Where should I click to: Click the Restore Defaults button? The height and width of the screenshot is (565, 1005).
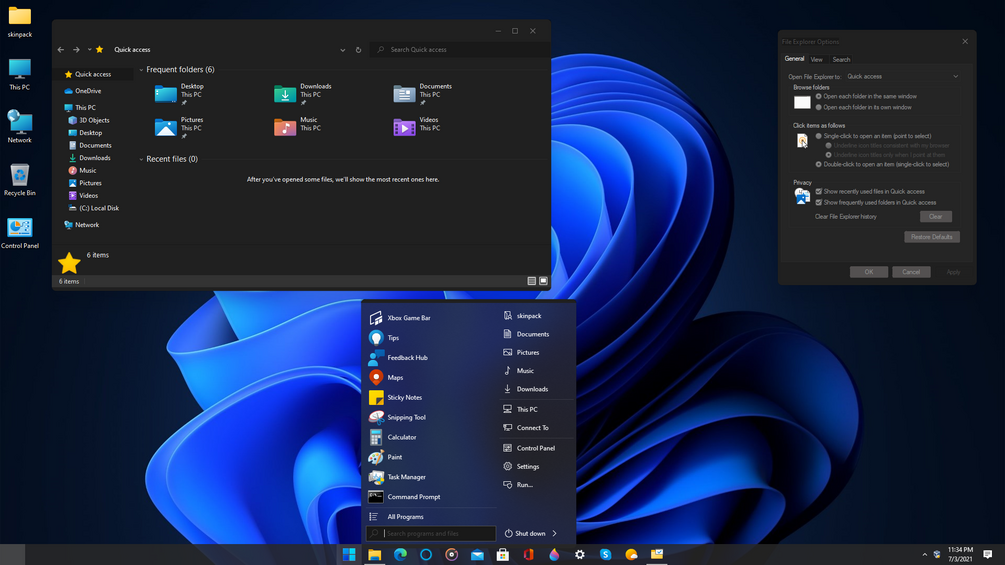coord(931,237)
